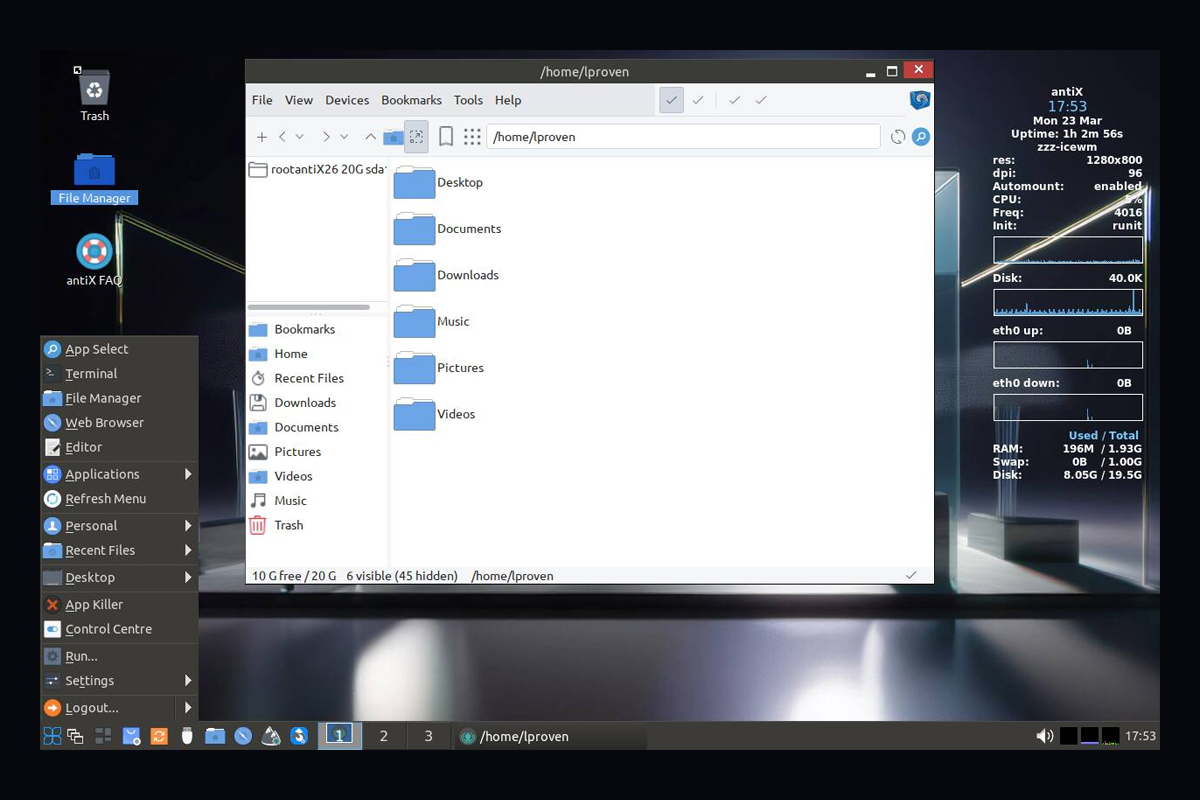Screen dimensions: 1200x800
Task: Open the forward history dropdown arrow
Action: (x=344, y=137)
